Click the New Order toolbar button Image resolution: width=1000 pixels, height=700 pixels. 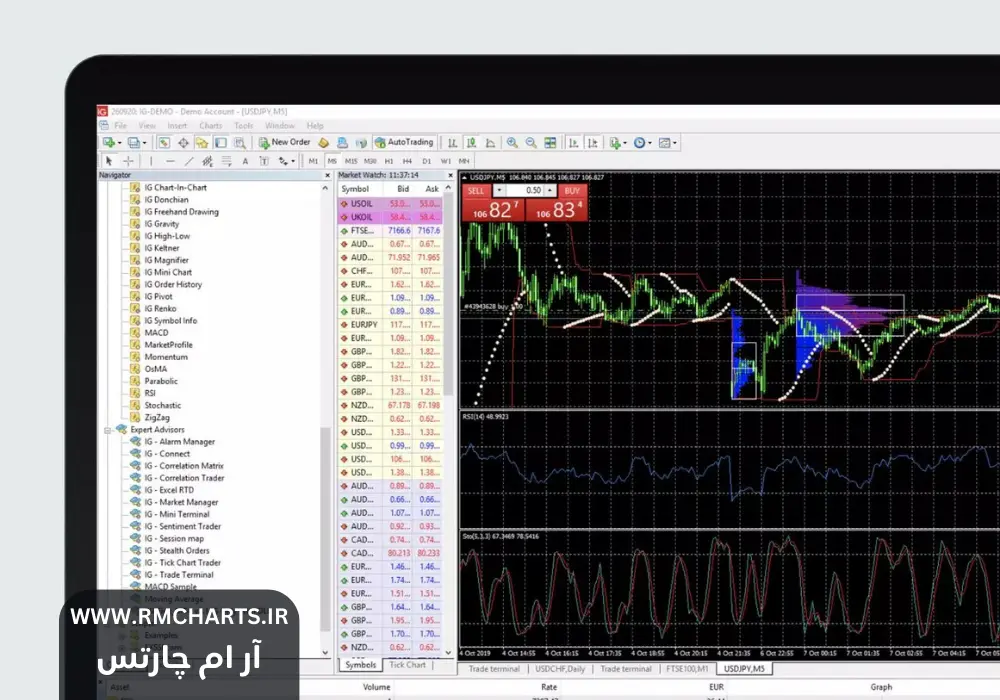(285, 143)
